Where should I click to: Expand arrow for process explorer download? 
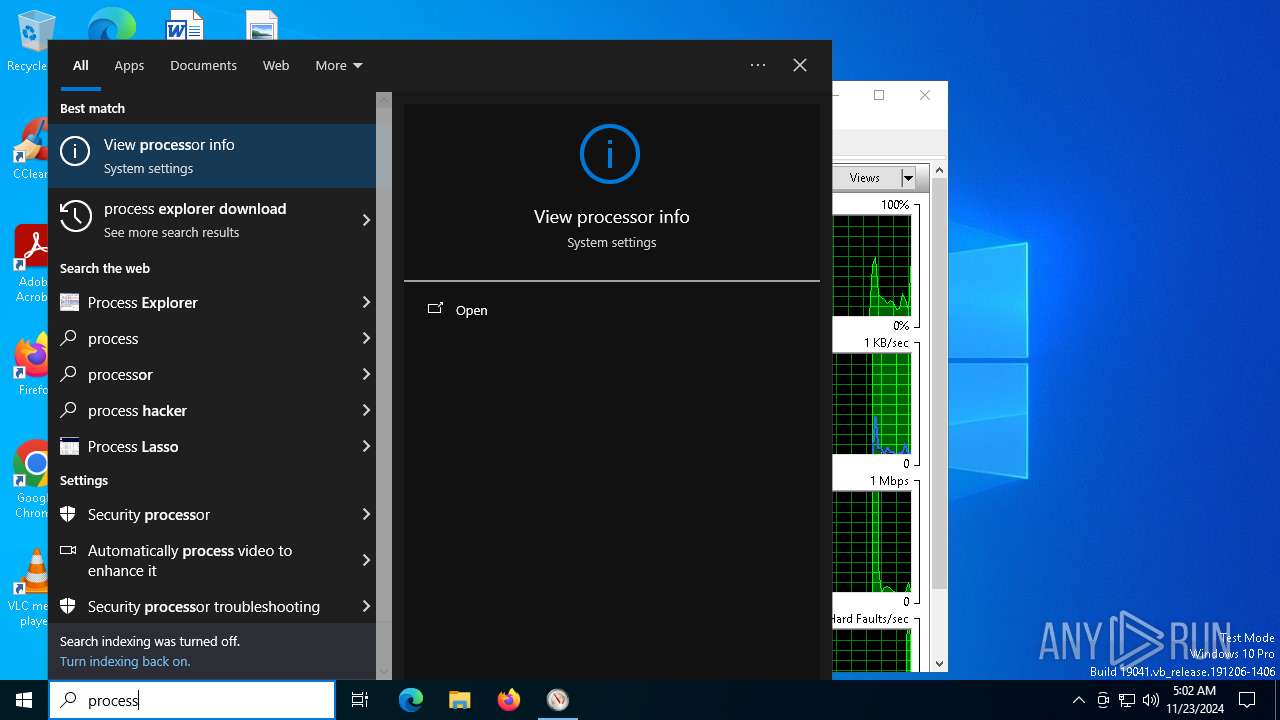[366, 220]
